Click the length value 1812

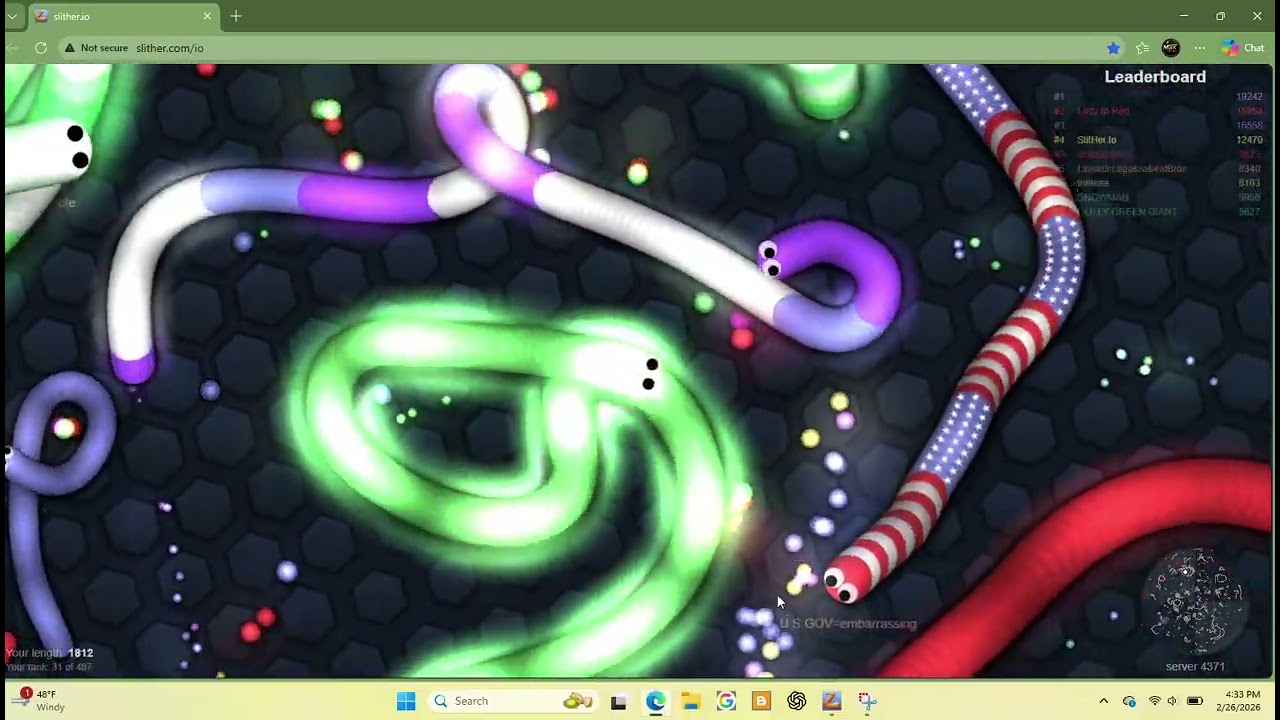80,653
